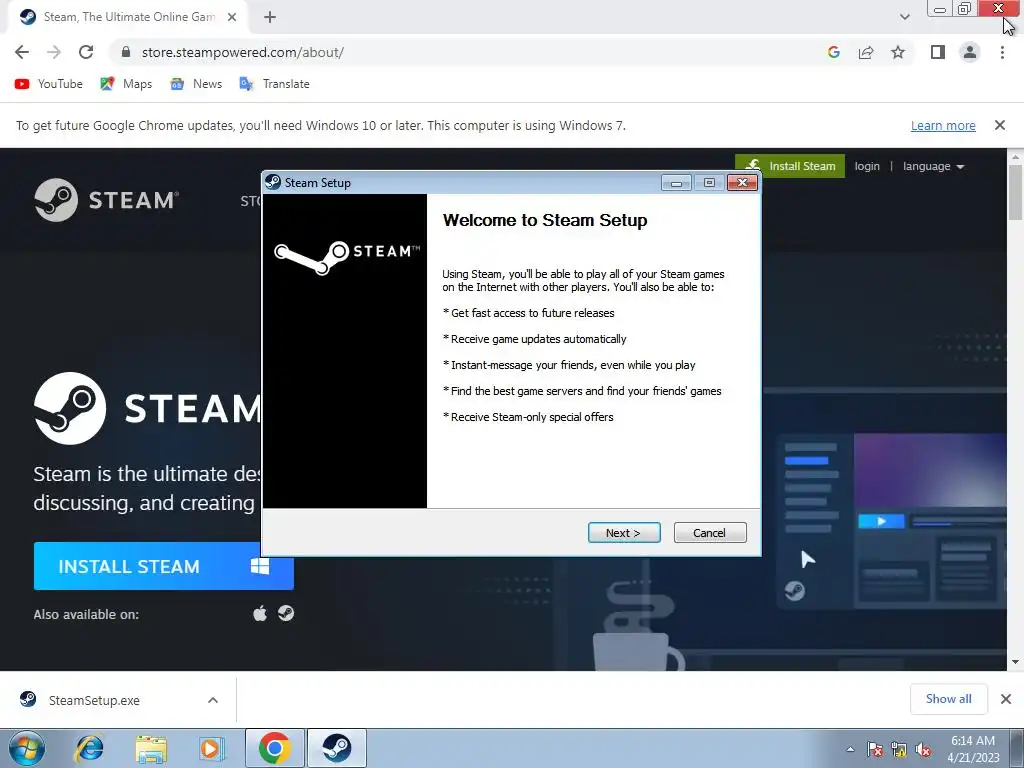Open Action Center flag icon

click(x=875, y=749)
